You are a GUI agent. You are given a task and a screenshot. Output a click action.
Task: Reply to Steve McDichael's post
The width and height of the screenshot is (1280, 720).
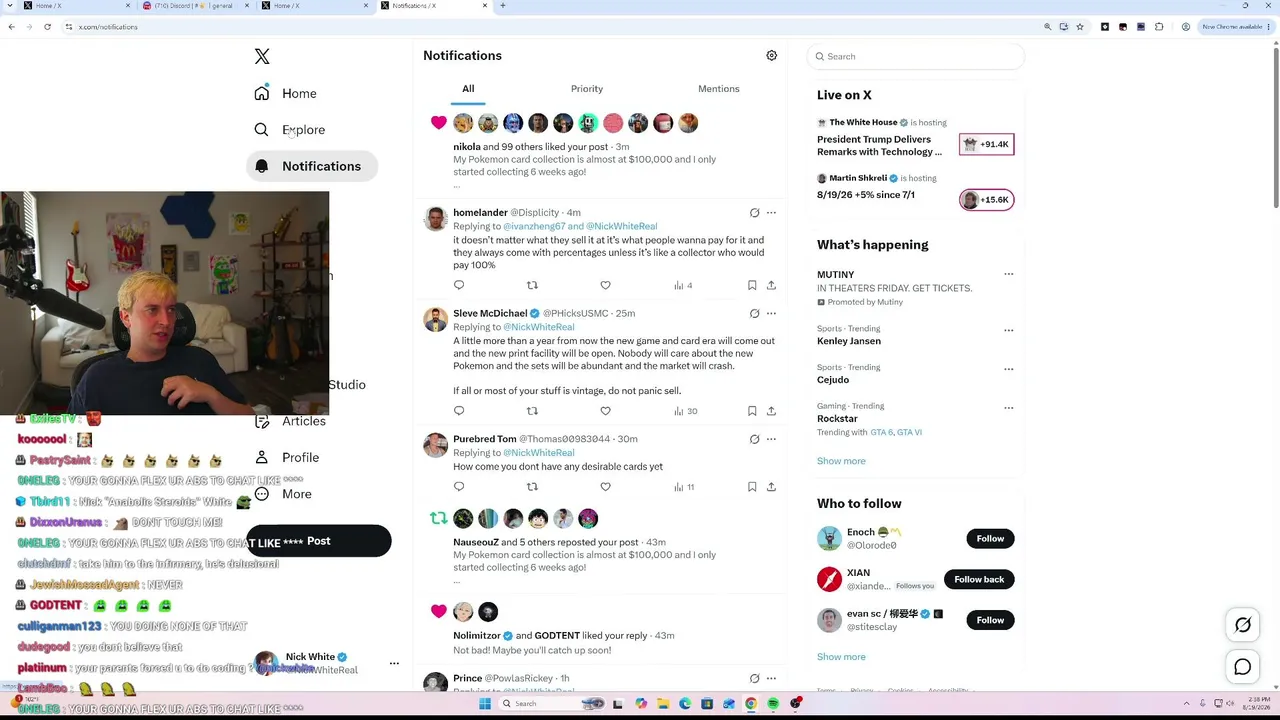point(459,411)
